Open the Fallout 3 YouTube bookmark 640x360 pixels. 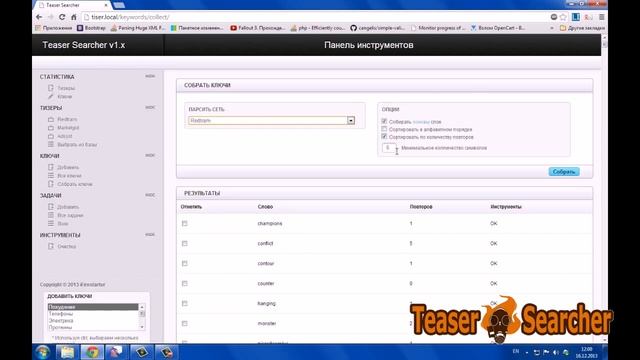pyautogui.click(x=258, y=28)
